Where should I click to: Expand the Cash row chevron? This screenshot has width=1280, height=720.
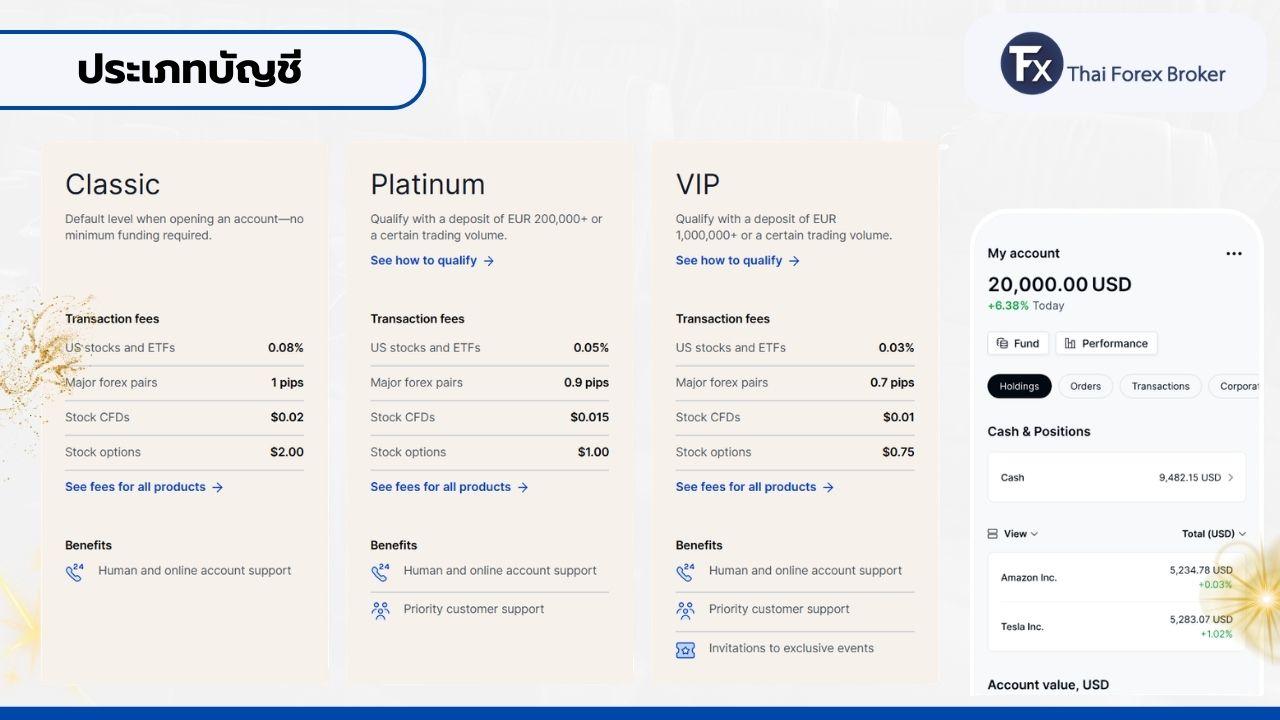pos(1230,478)
